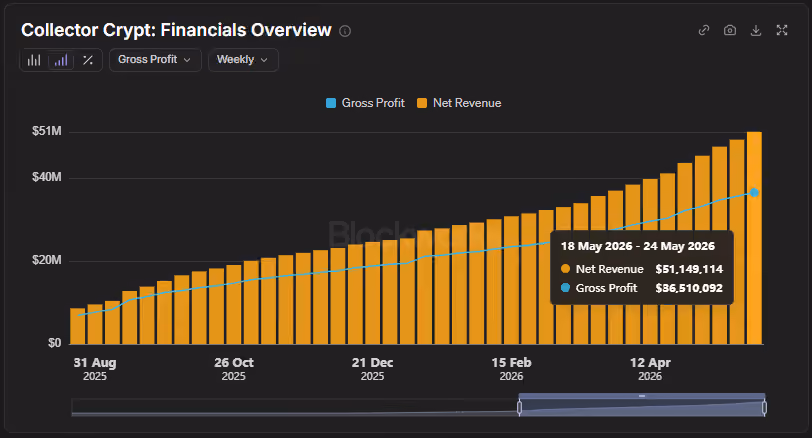Click the '15 Feb 2026' axis label

tap(511, 369)
